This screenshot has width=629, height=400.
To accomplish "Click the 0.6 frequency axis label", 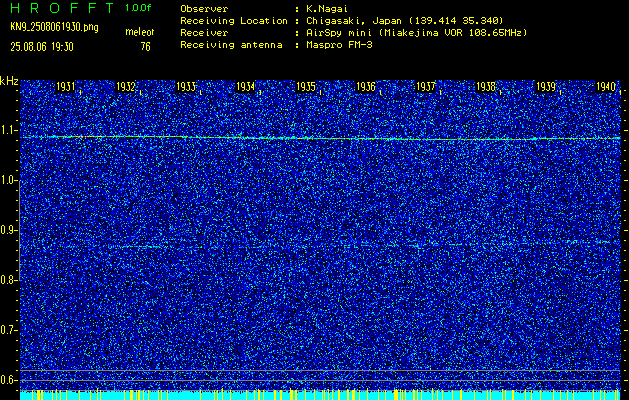I will [7, 380].
